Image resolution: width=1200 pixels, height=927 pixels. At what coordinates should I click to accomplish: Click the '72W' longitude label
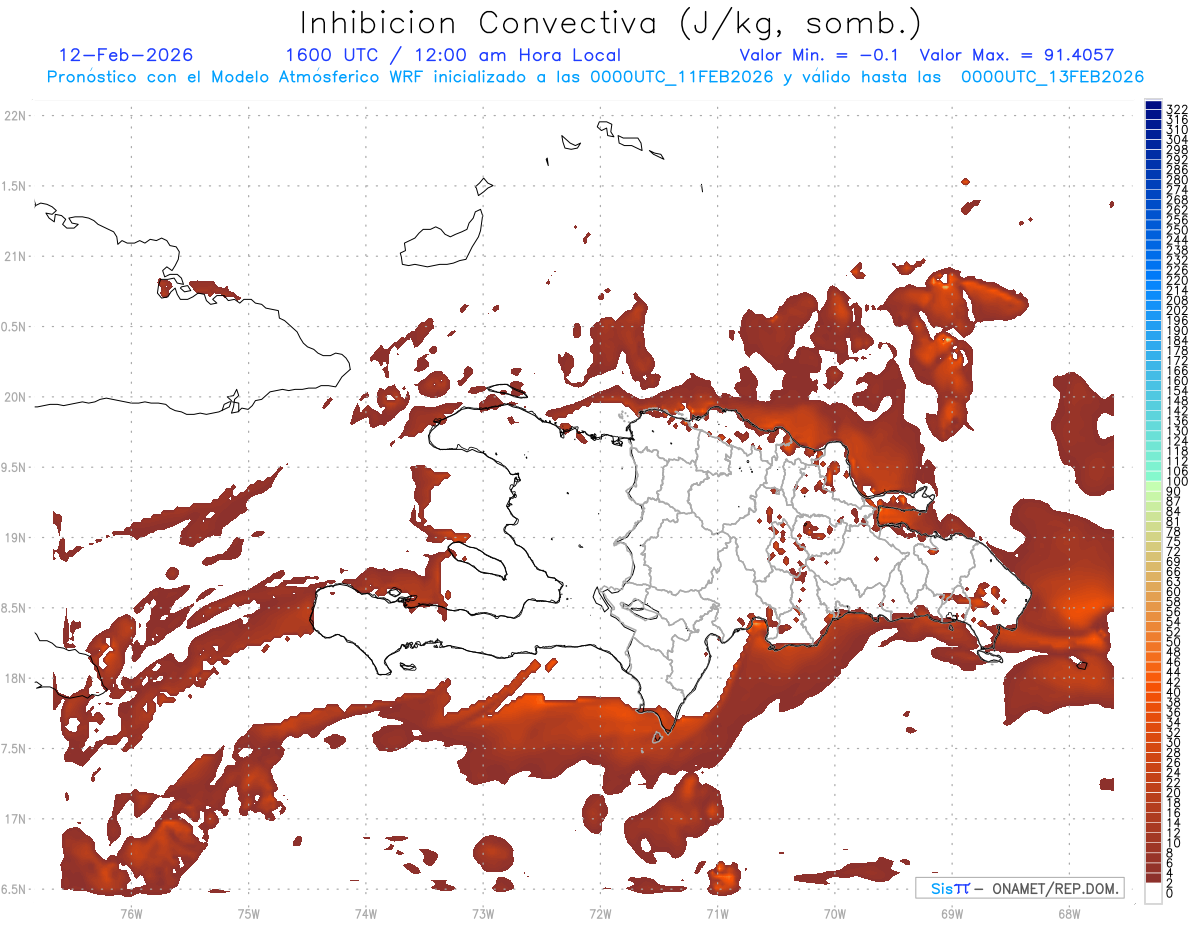600,913
